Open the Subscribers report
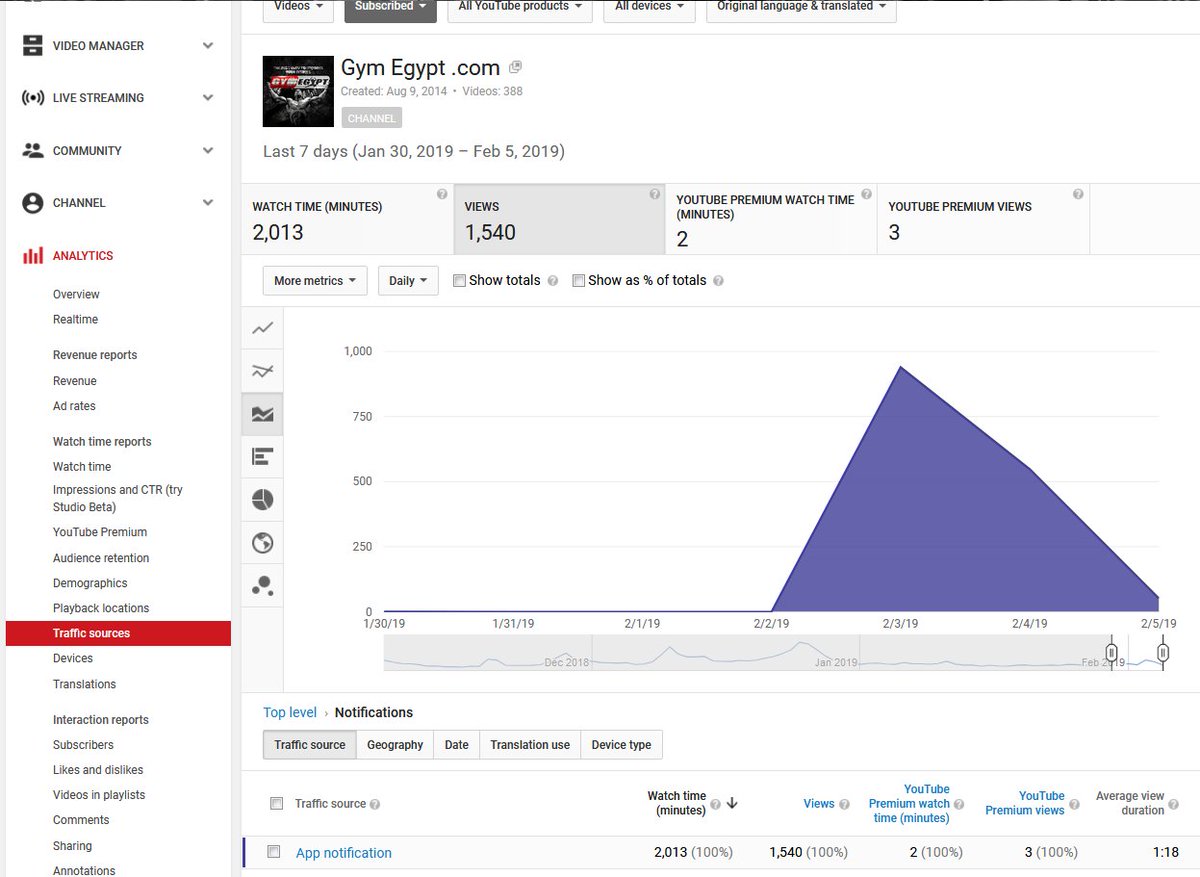This screenshot has width=1200, height=877. (83, 745)
